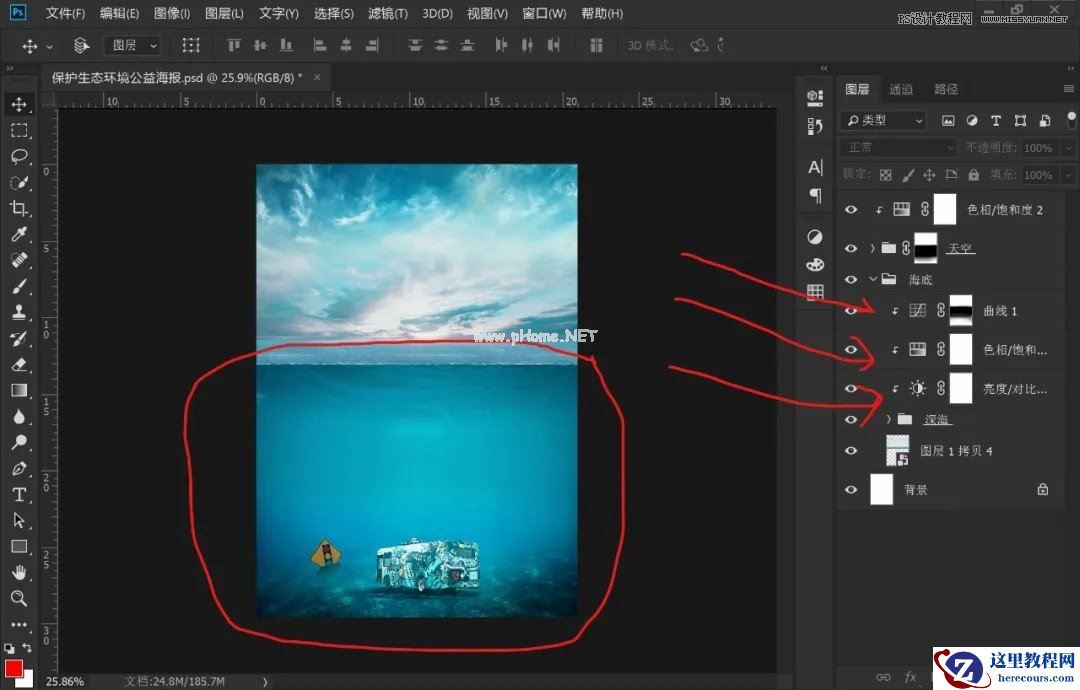Toggle visibility of the 曲线 1 layer
Image resolution: width=1080 pixels, height=690 pixels.
(851, 311)
